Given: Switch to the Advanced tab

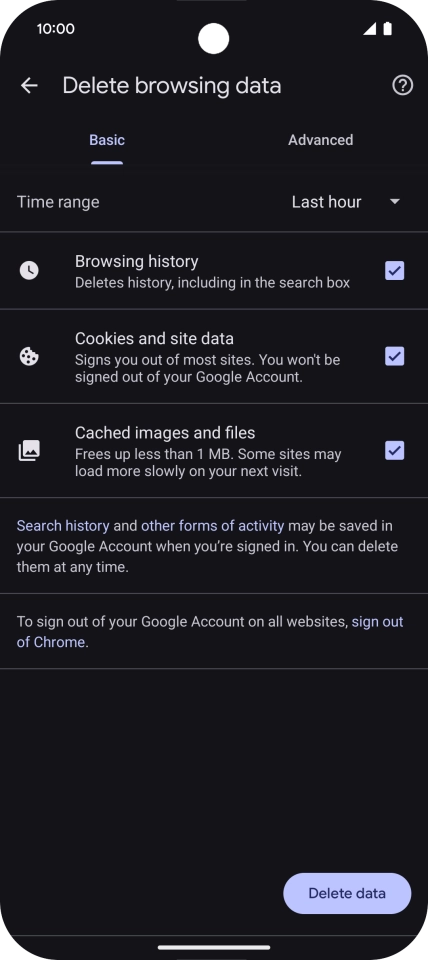Looking at the screenshot, I should pos(321,140).
